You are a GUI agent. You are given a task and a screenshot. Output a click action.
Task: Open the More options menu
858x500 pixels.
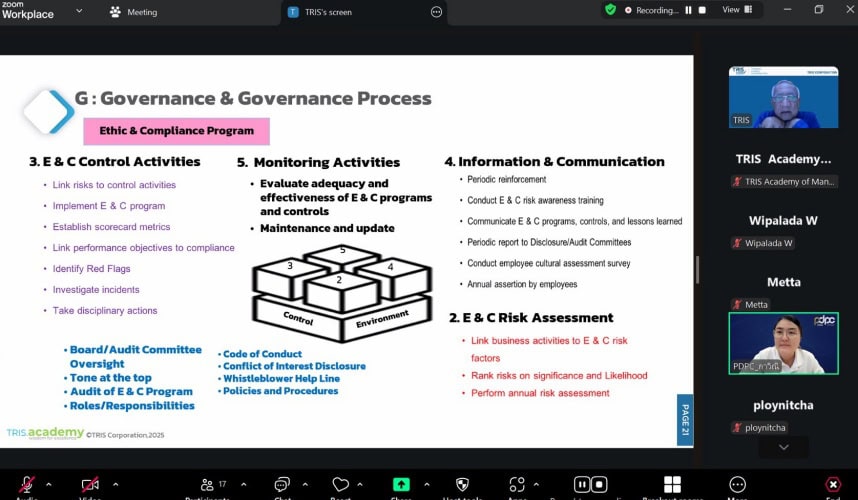(737, 485)
